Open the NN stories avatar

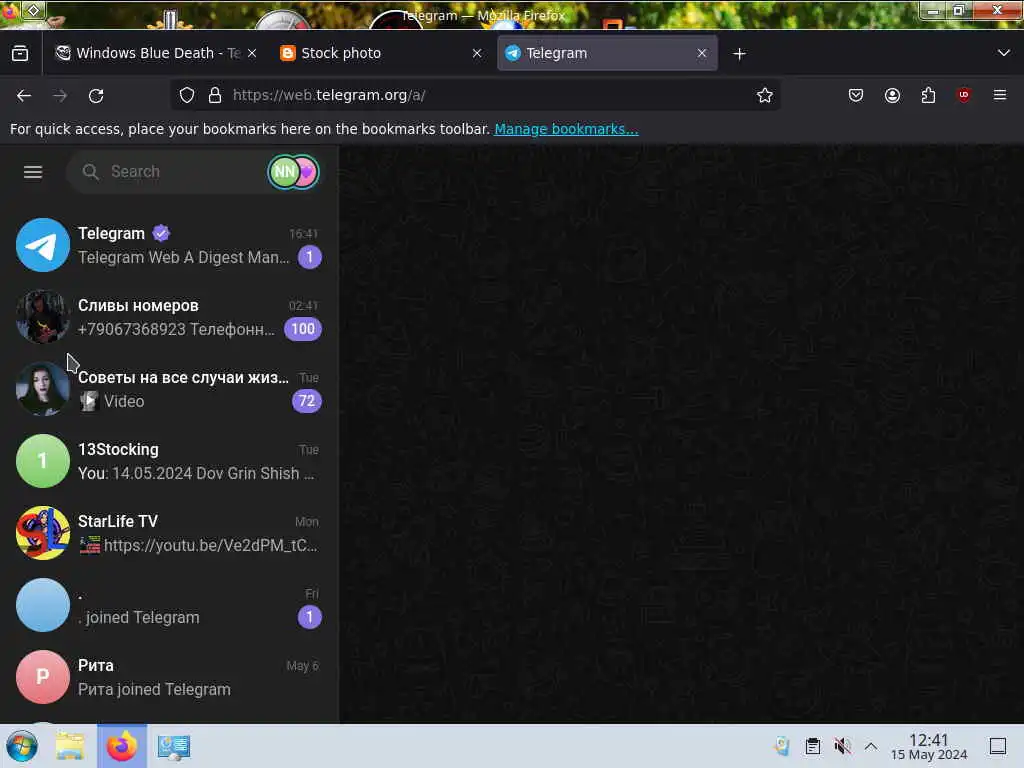point(284,172)
